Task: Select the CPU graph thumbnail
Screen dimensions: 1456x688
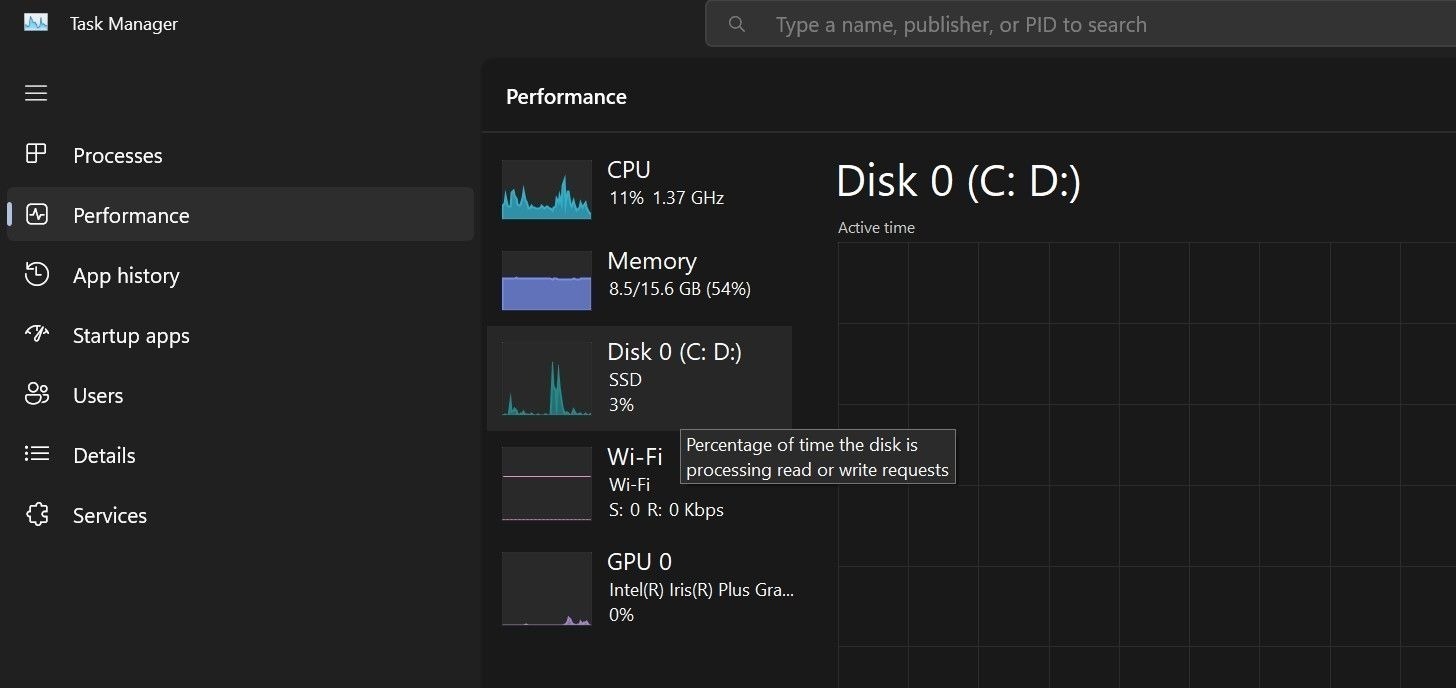Action: tap(546, 189)
